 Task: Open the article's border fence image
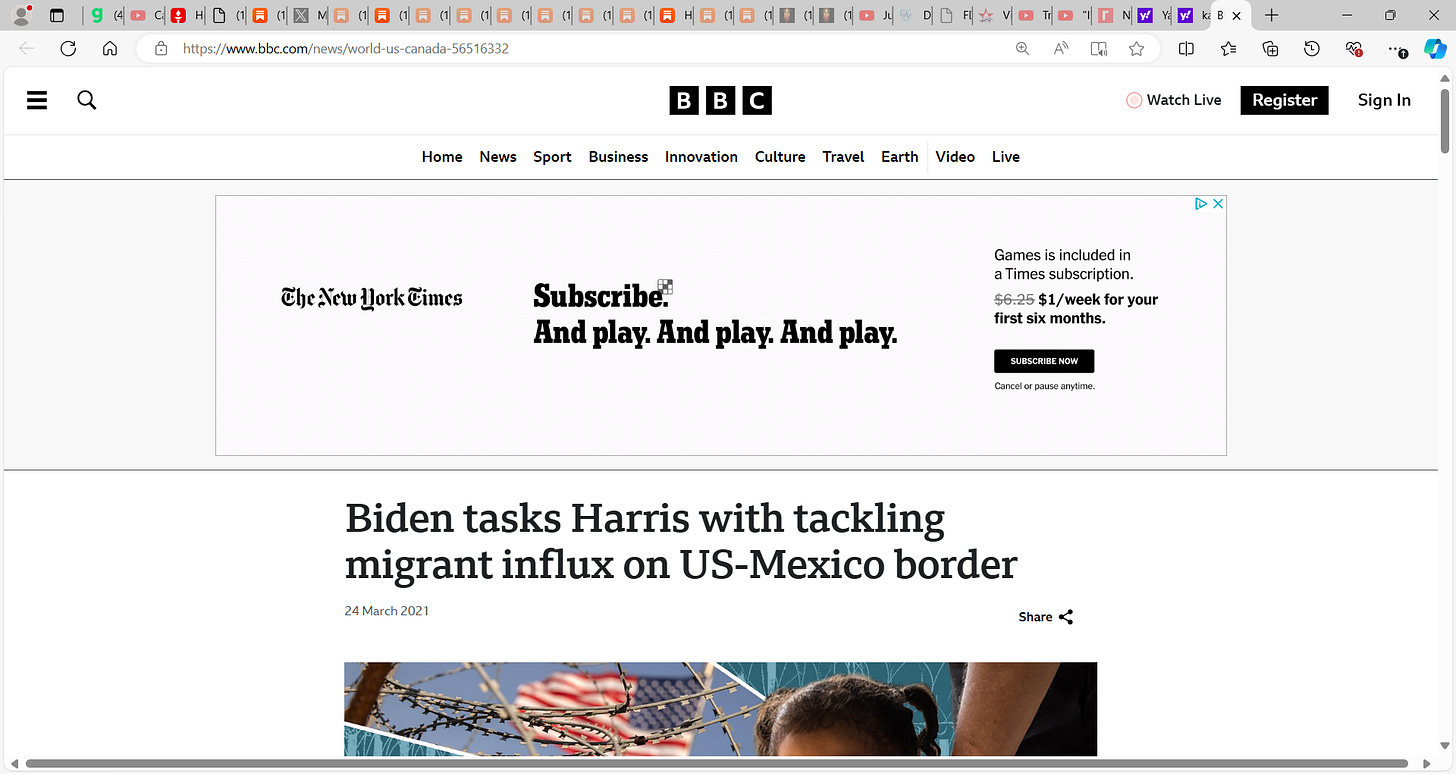coord(720,709)
